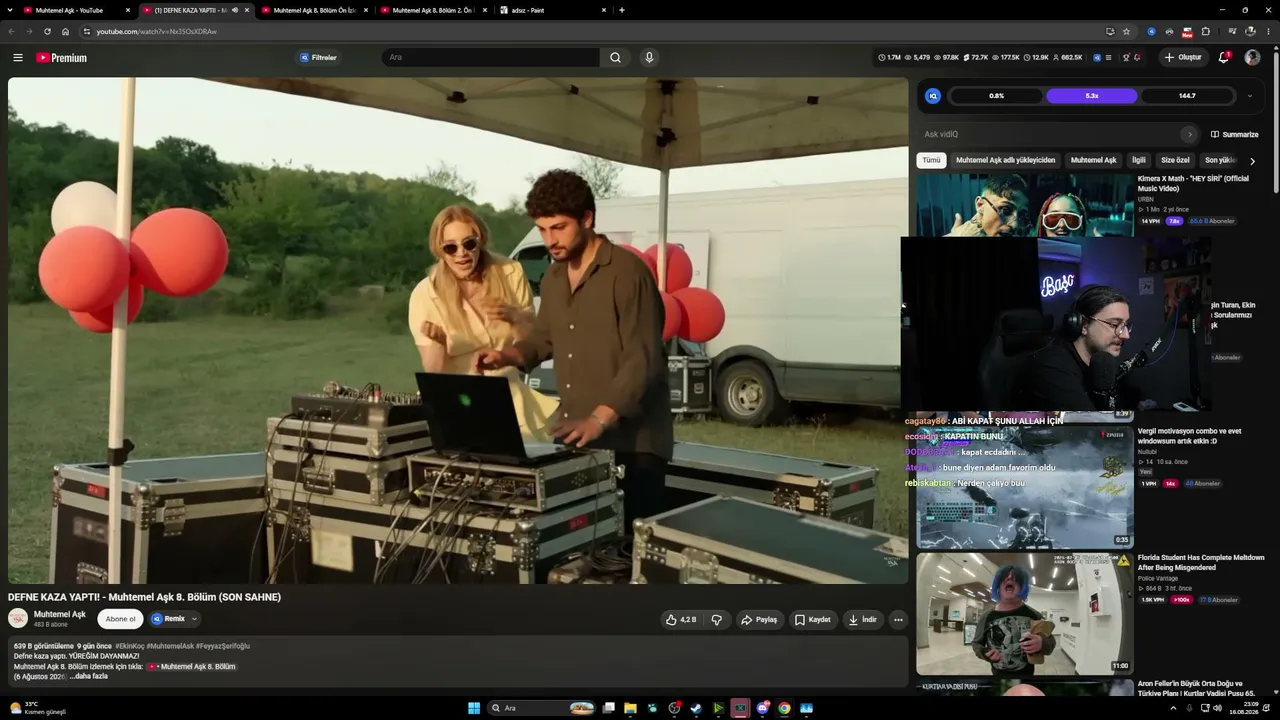Image resolution: width=1280 pixels, height=720 pixels.
Task: Save the video with Kaydet
Action: pos(812,620)
